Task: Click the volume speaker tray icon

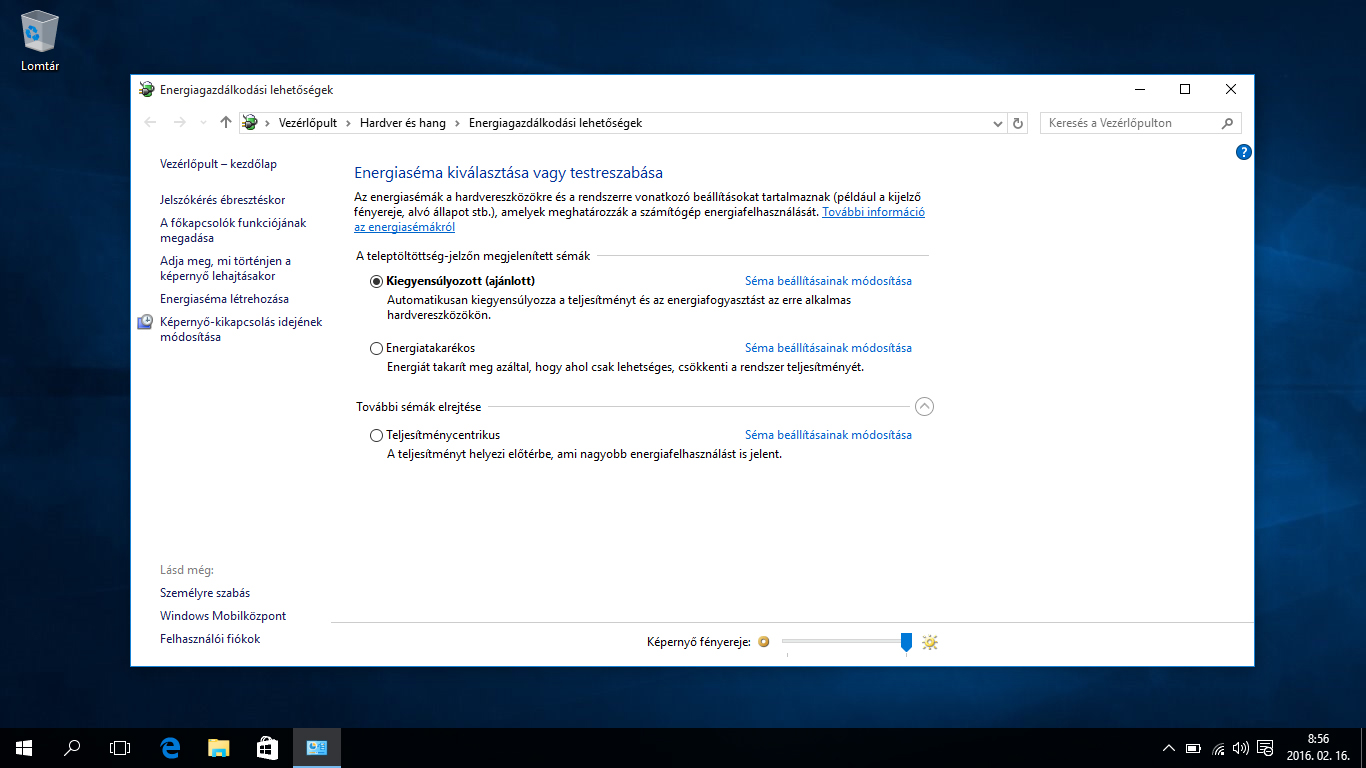Action: (x=1241, y=748)
